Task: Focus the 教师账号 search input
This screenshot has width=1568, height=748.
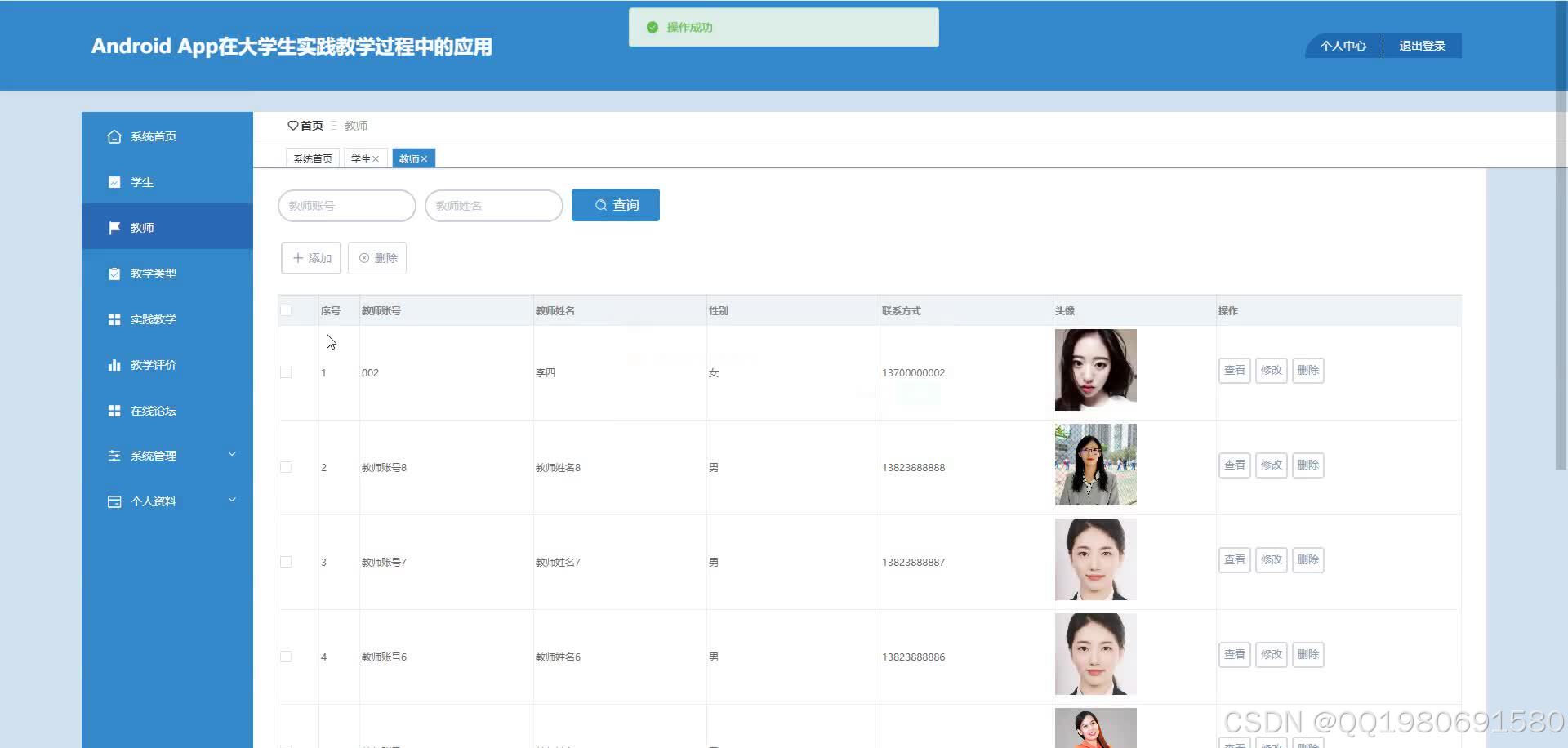Action: (347, 206)
